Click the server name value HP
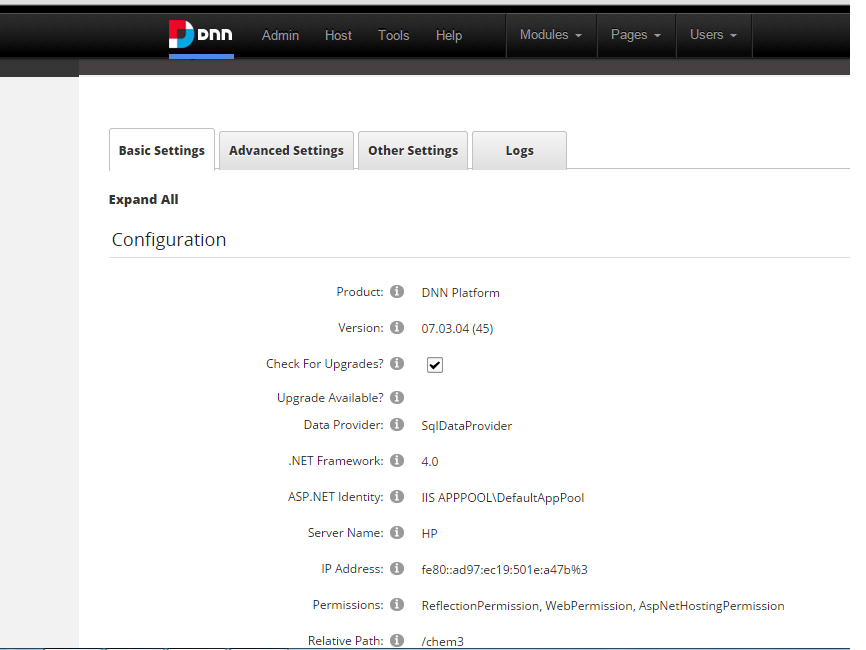This screenshot has width=866, height=650. click(x=429, y=533)
